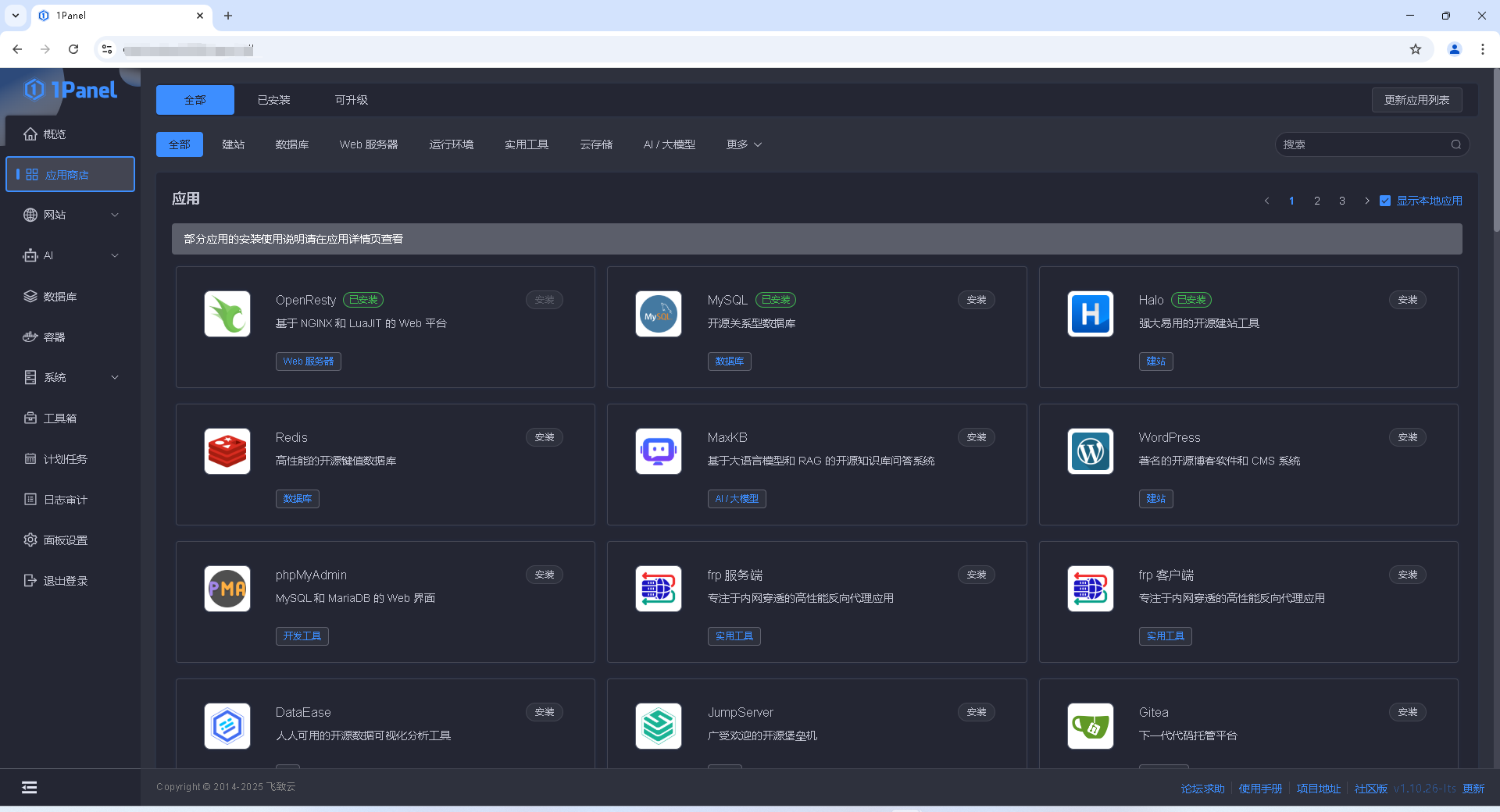
Task: Click the WordPress logo icon
Action: point(1090,451)
